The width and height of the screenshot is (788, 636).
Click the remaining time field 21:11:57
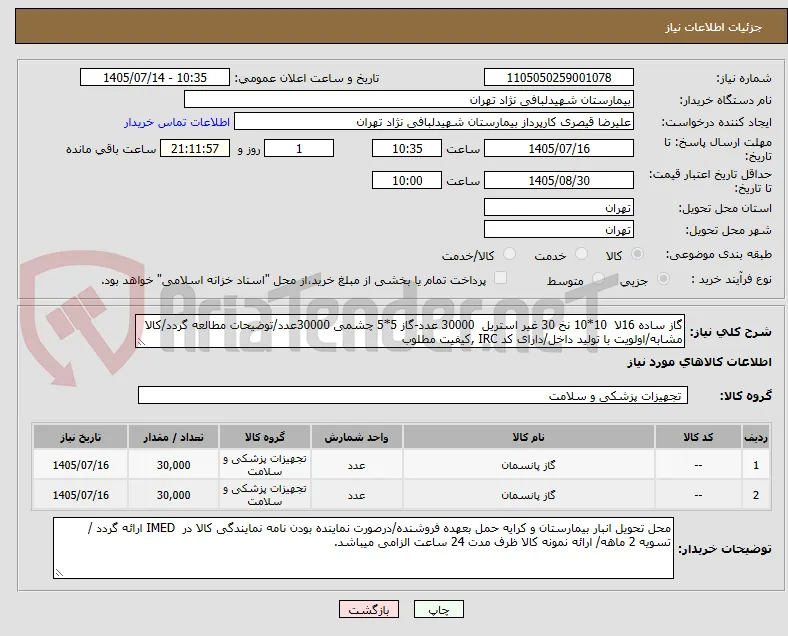(195, 149)
